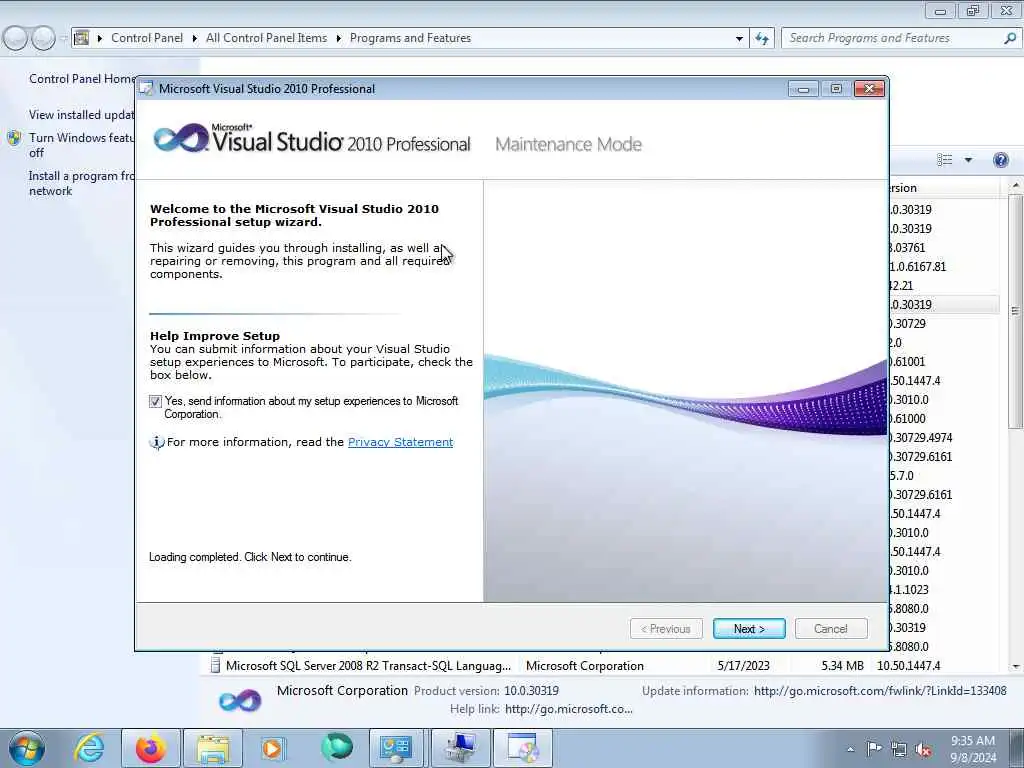Click the setup dialog's title bar icon
Viewport: 1024px width, 768px height.
click(147, 88)
